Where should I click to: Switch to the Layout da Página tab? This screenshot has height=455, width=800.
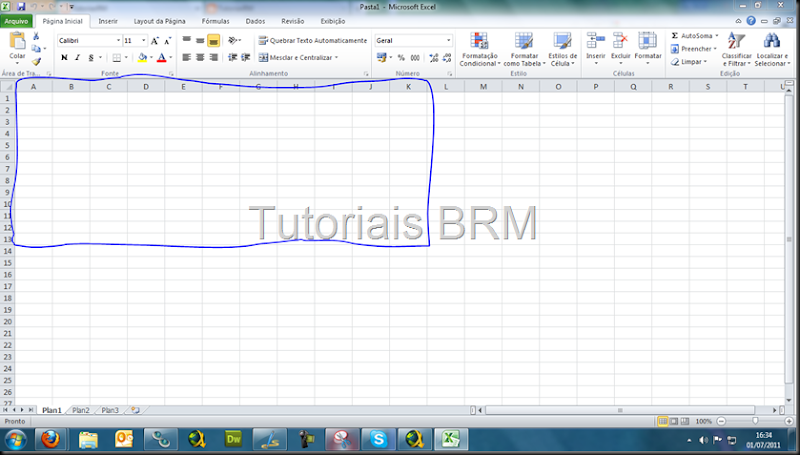159,21
